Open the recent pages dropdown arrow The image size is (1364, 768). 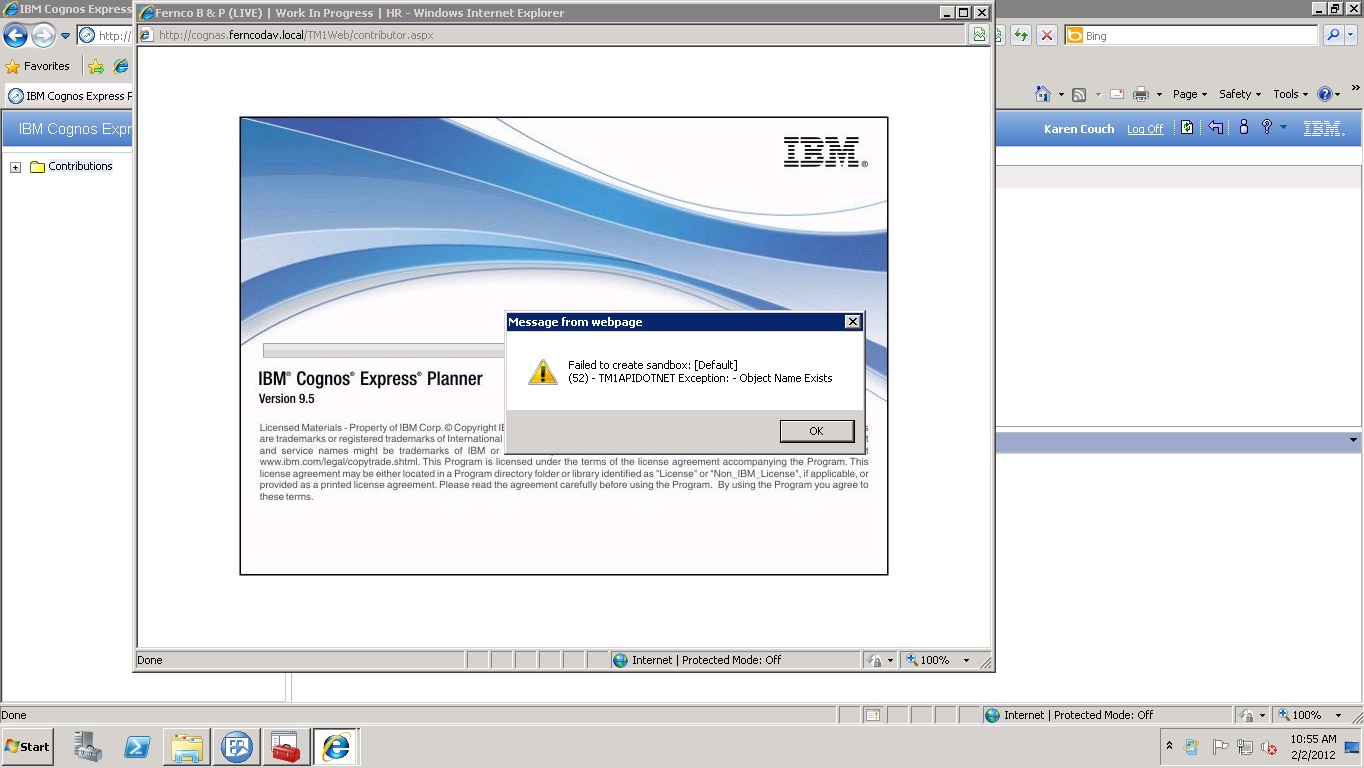tap(66, 36)
